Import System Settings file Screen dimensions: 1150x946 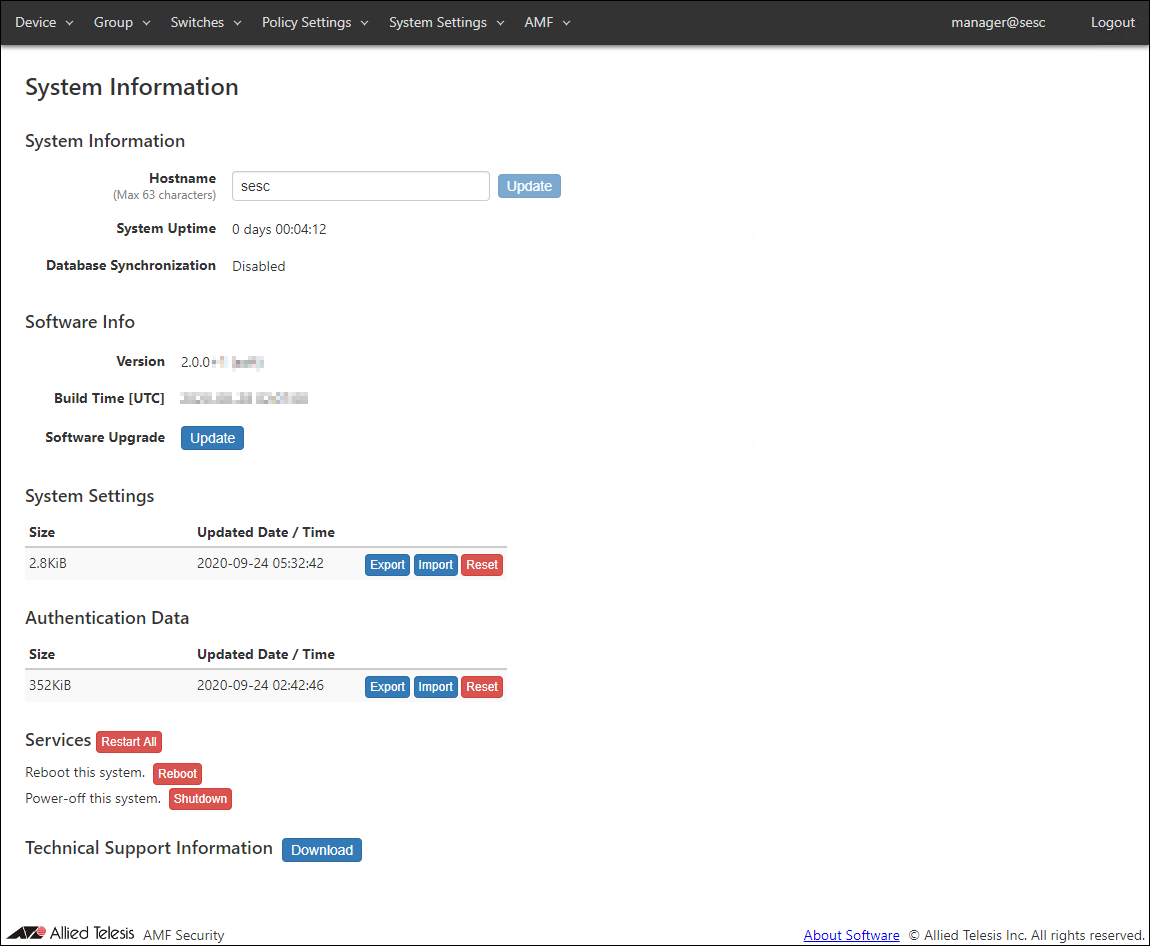click(435, 565)
